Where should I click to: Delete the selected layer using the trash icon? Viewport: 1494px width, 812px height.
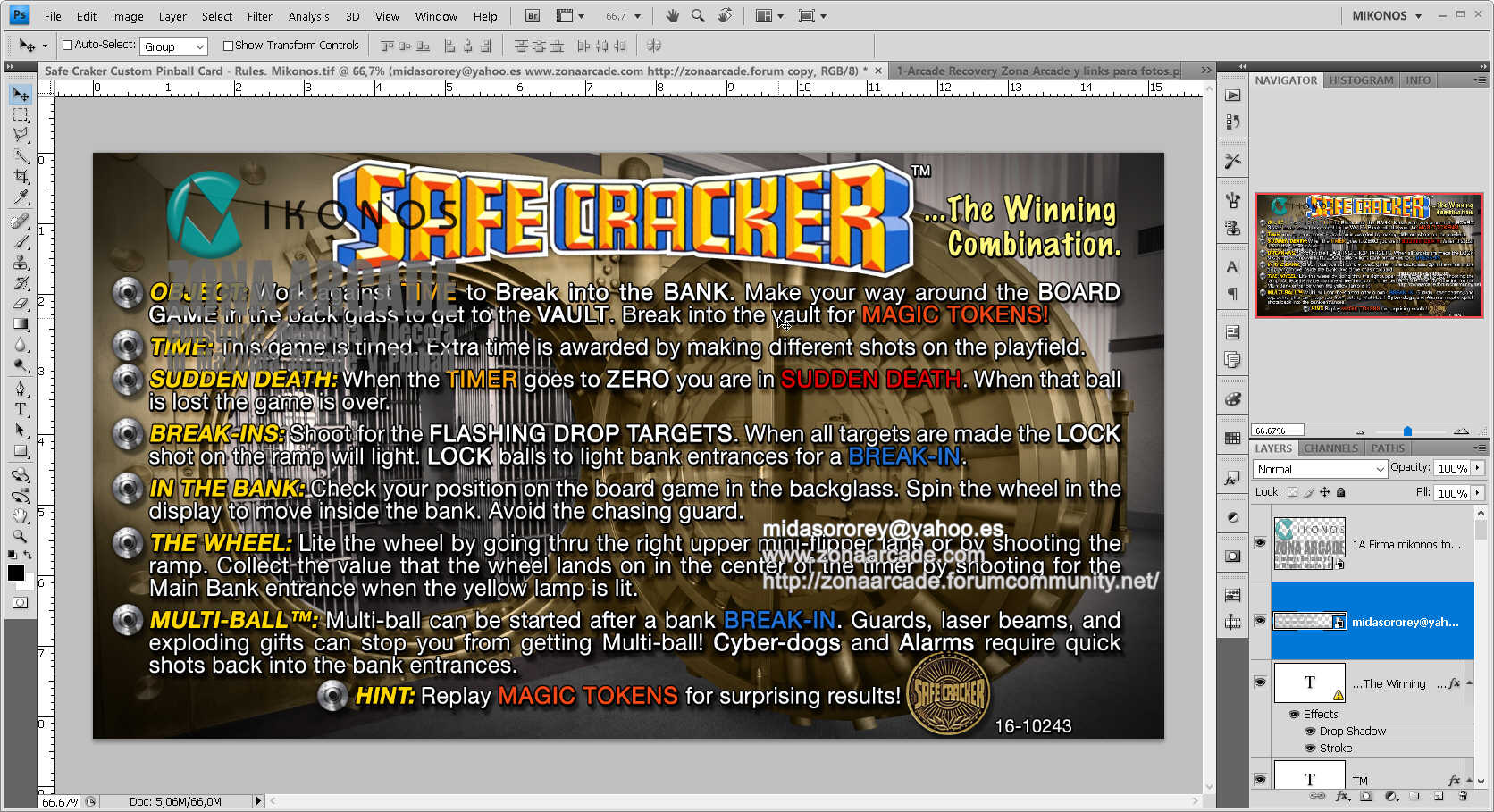pyautogui.click(x=1463, y=798)
